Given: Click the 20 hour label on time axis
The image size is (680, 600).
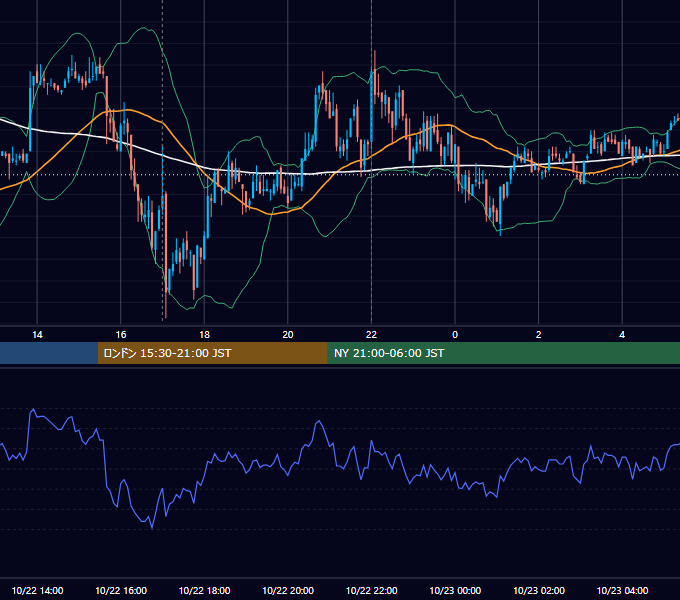Looking at the screenshot, I should [x=288, y=335].
